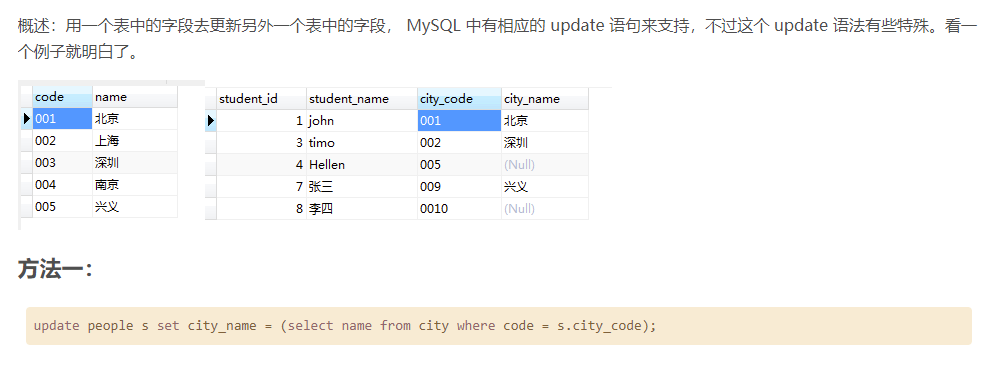Select the city_code '0010' cell
991x366 pixels.
coord(459,209)
